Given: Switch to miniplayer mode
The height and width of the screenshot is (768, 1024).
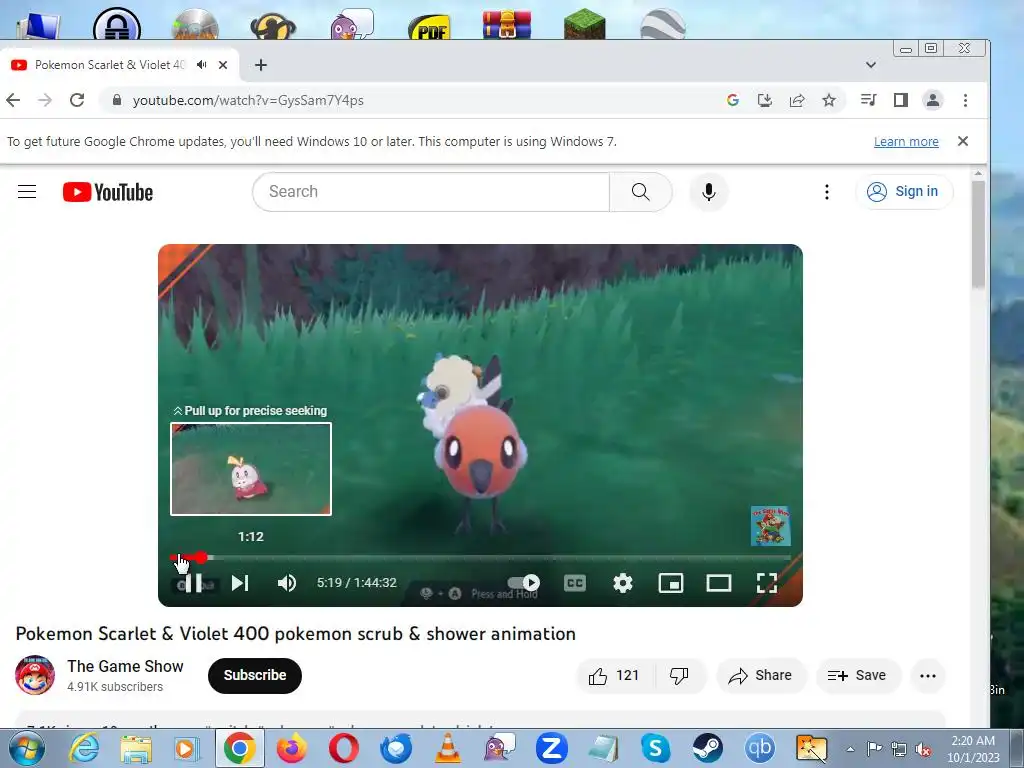Looking at the screenshot, I should (671, 583).
